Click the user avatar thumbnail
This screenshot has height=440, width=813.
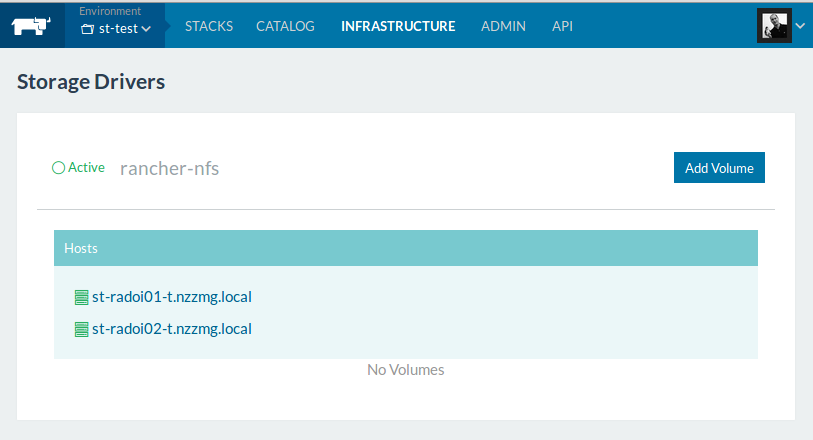click(x=774, y=25)
